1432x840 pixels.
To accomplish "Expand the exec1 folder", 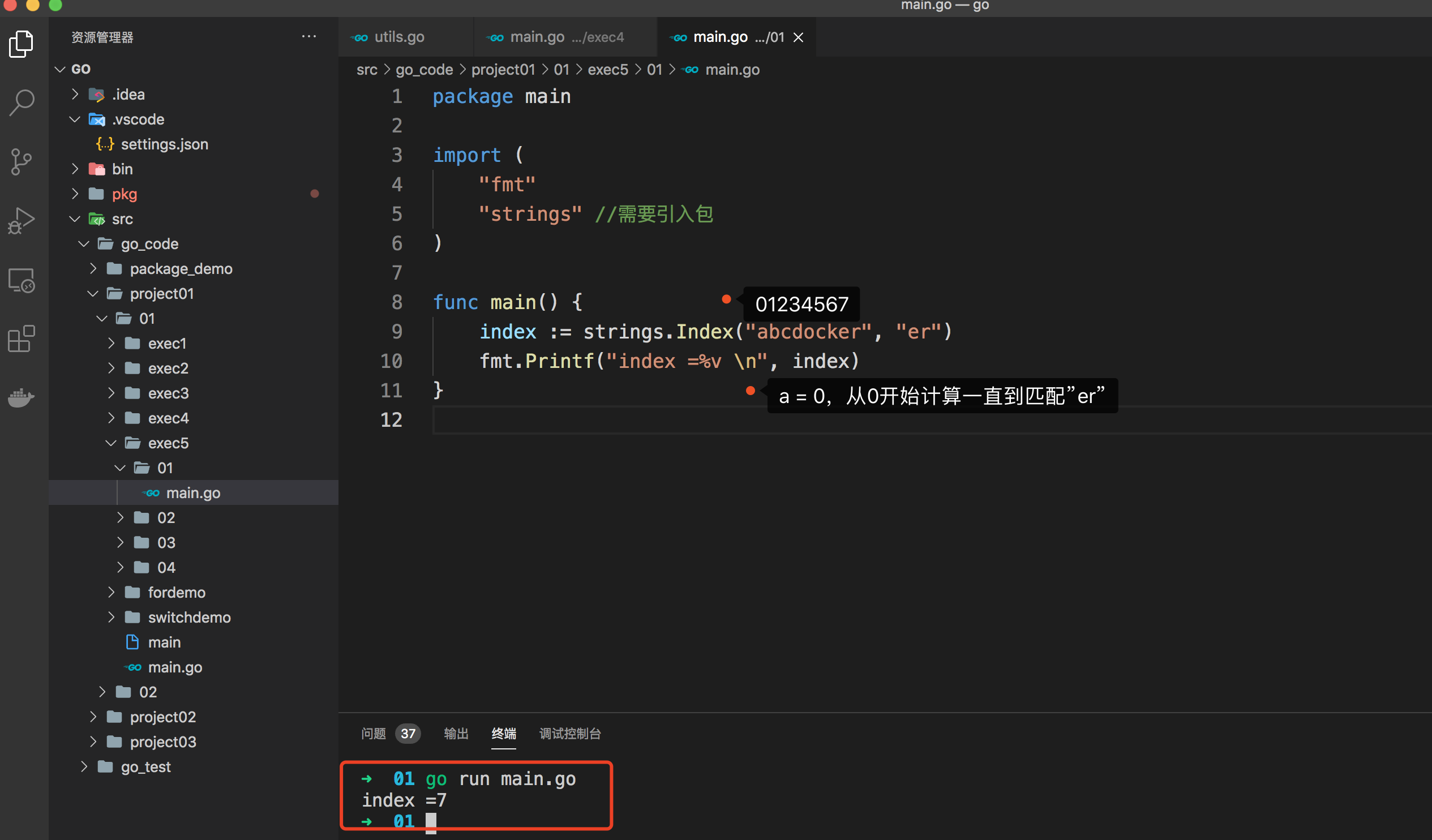I will (x=167, y=343).
